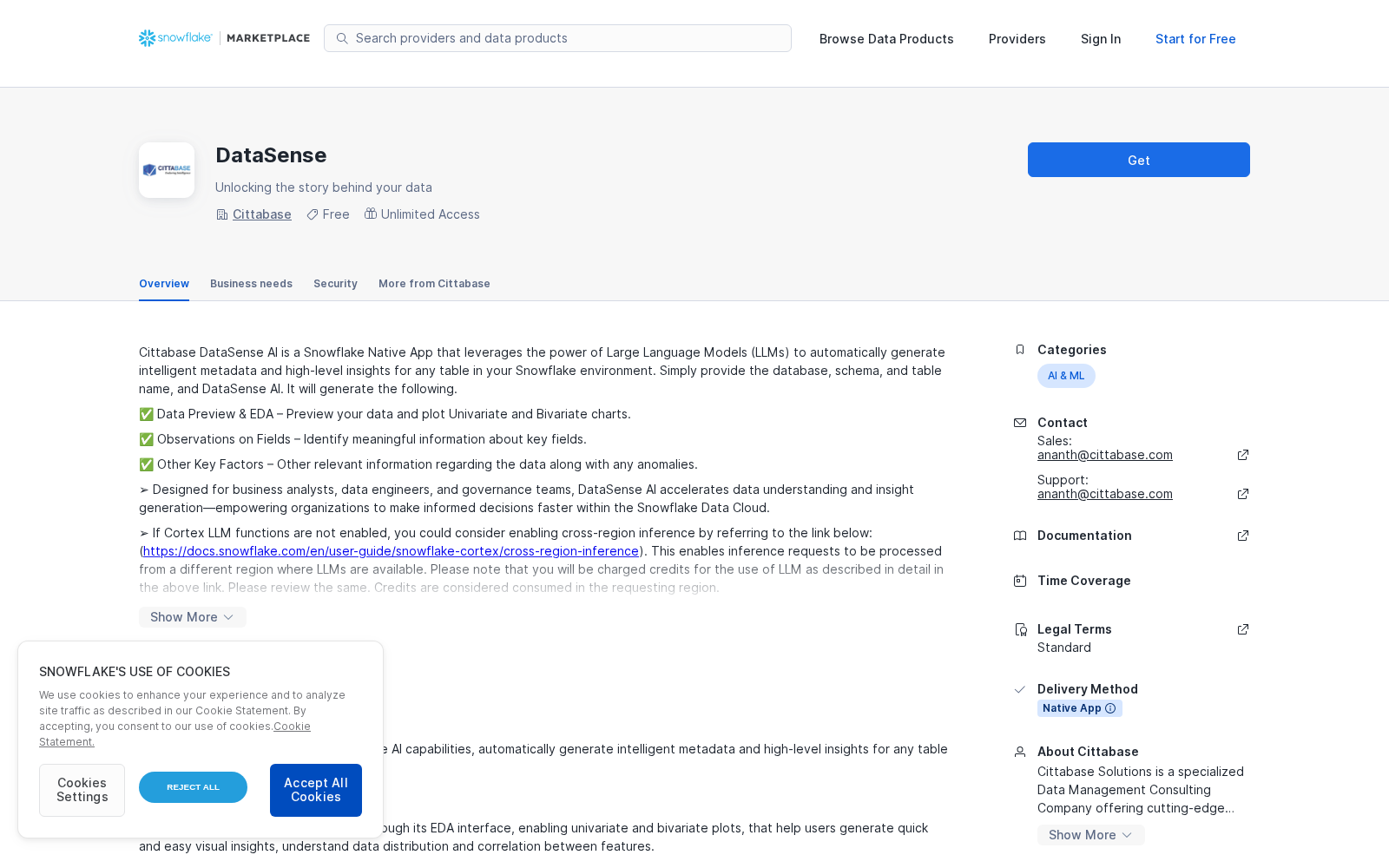Click the Sales email ananth@cittabase.com
This screenshot has height=868, width=1389.
click(x=1105, y=455)
